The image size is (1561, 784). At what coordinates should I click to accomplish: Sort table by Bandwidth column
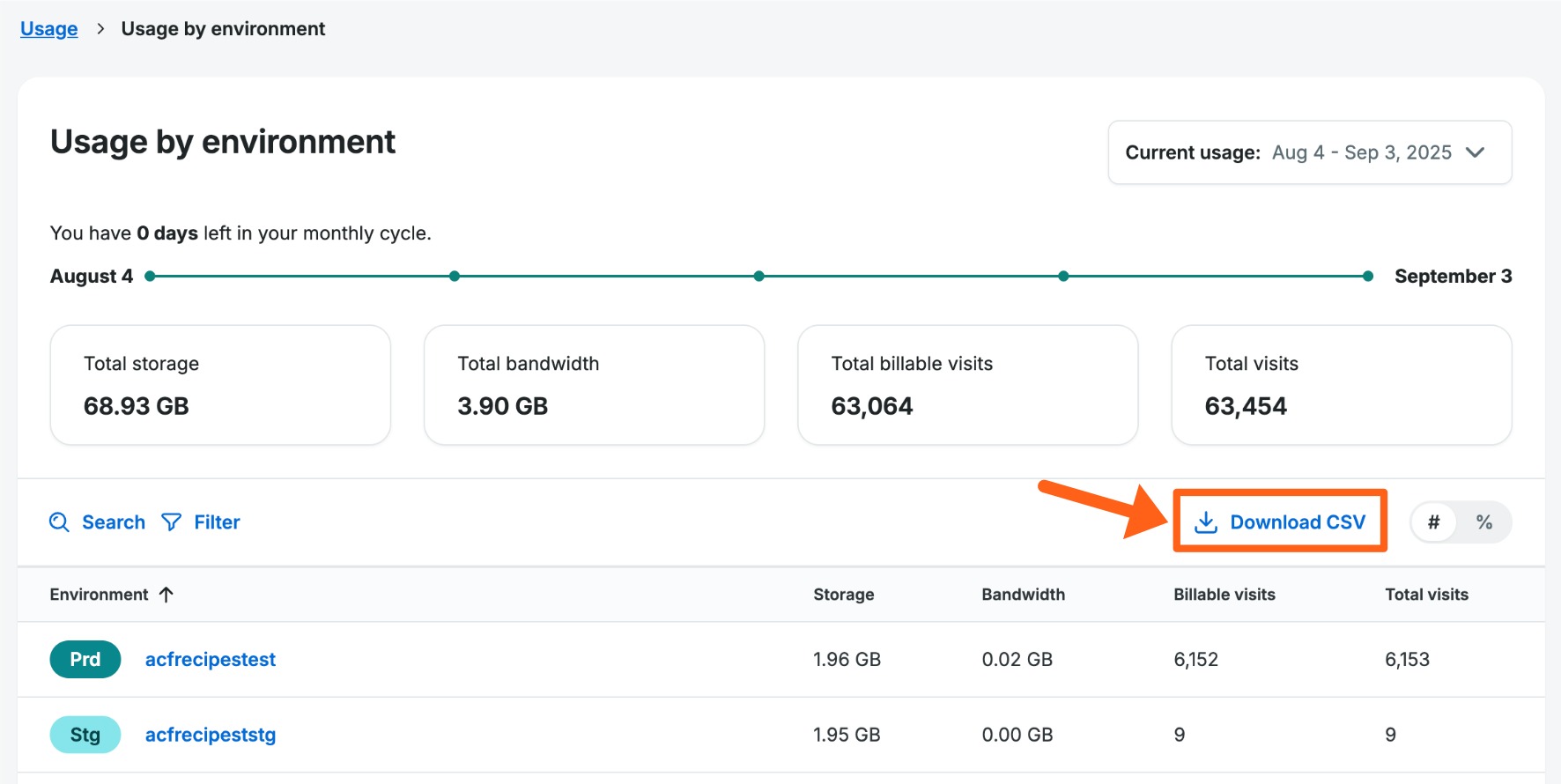1023,595
